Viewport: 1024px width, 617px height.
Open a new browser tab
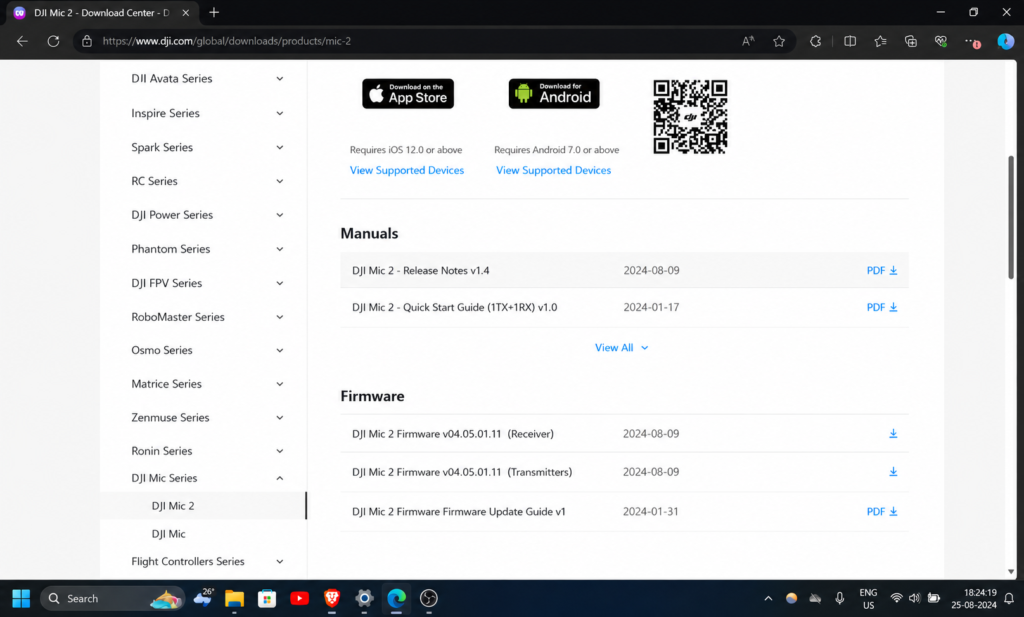pyautogui.click(x=214, y=12)
